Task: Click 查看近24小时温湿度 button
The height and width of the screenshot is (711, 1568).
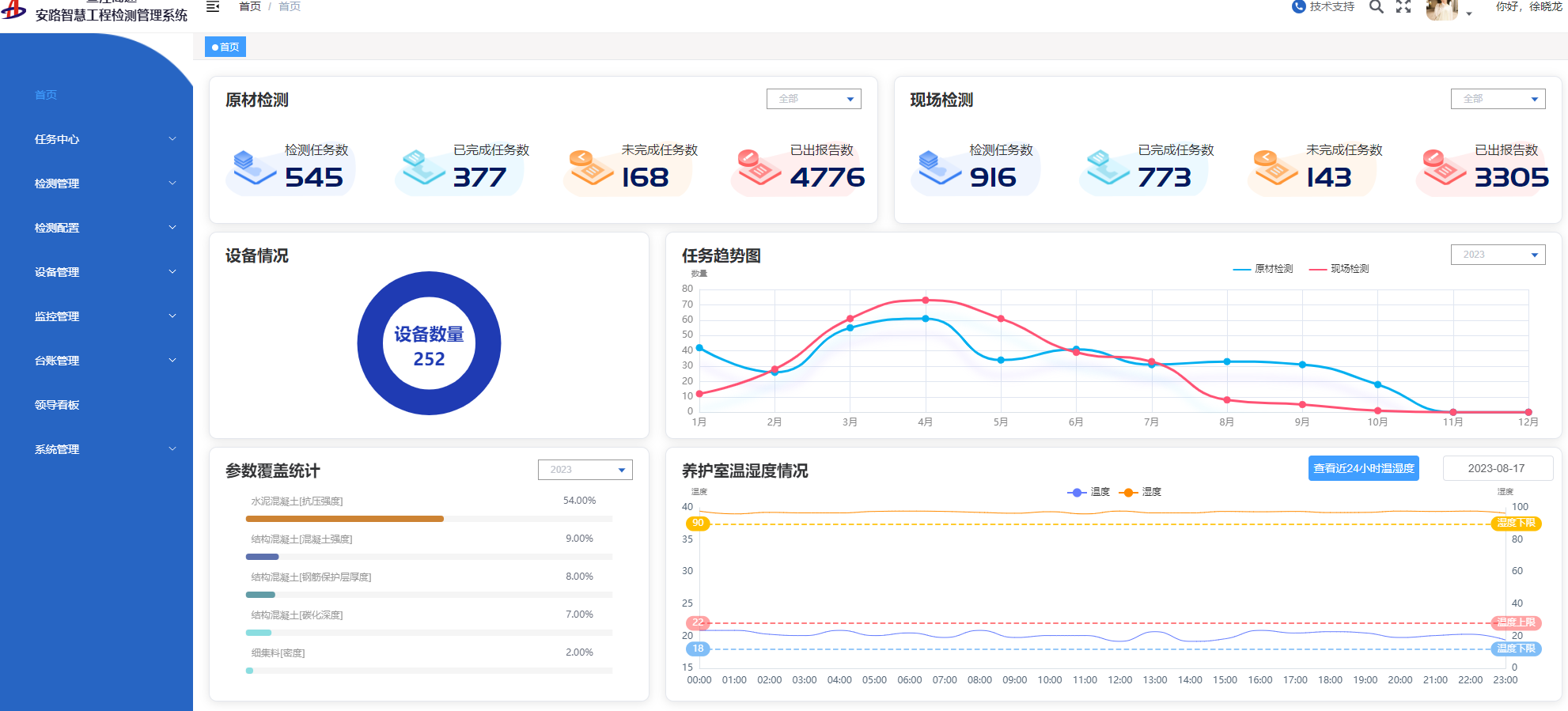Action: tap(1363, 468)
